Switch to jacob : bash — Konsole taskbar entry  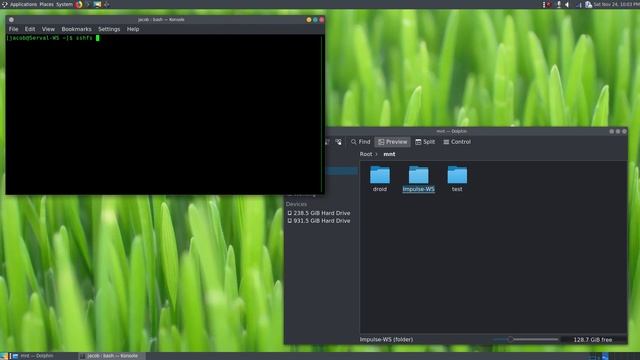pyautogui.click(x=111, y=356)
